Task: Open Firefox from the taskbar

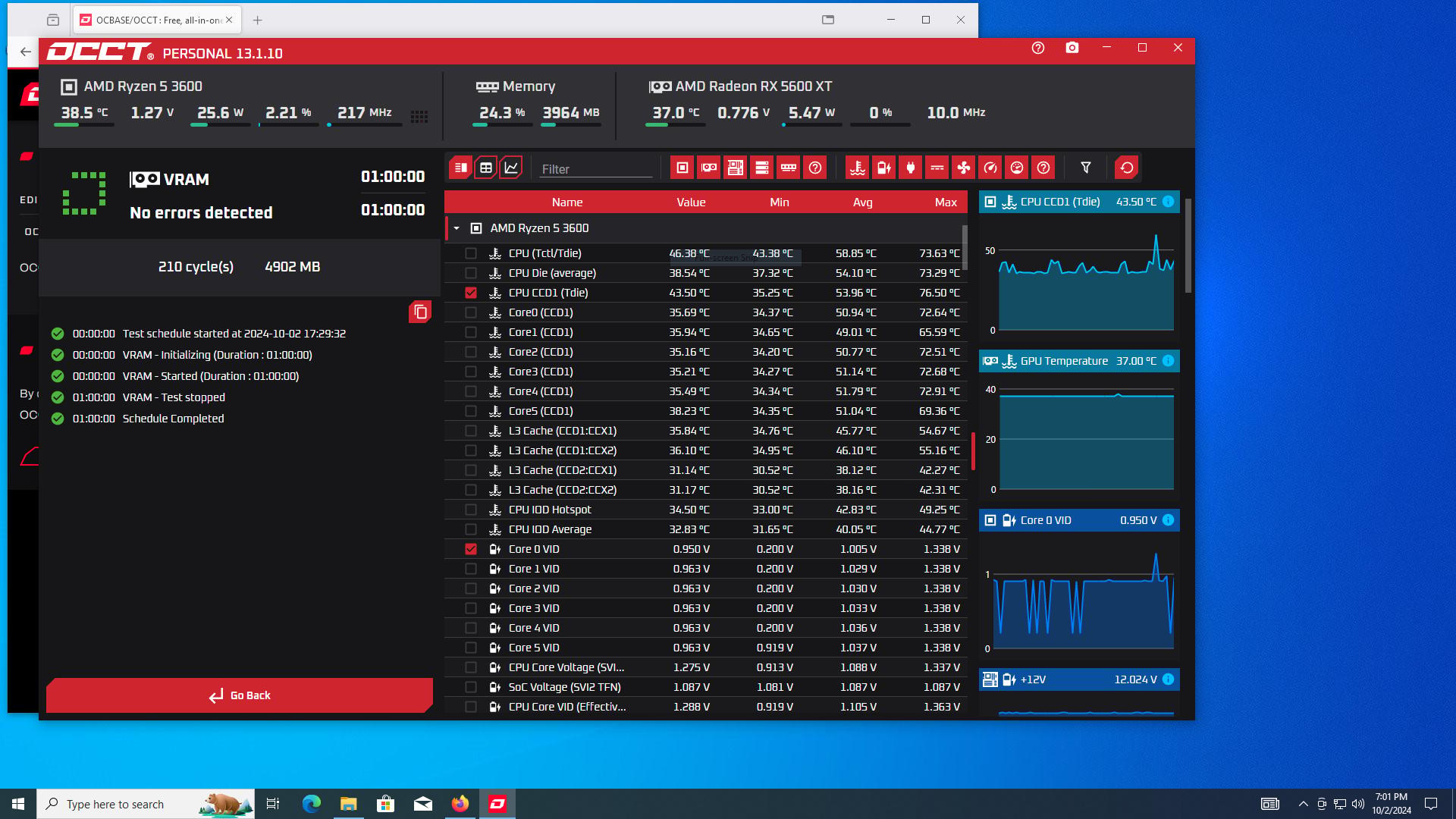Action: coord(460,804)
